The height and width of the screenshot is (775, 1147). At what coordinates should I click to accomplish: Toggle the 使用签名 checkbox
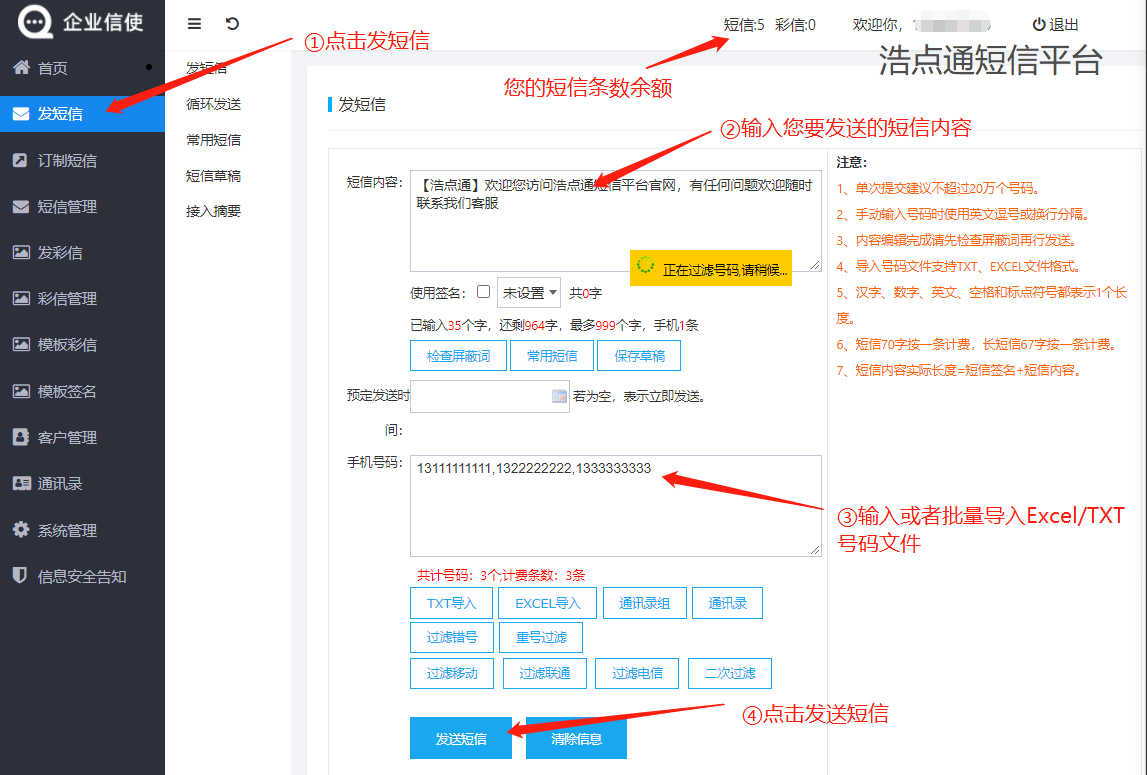tap(483, 292)
